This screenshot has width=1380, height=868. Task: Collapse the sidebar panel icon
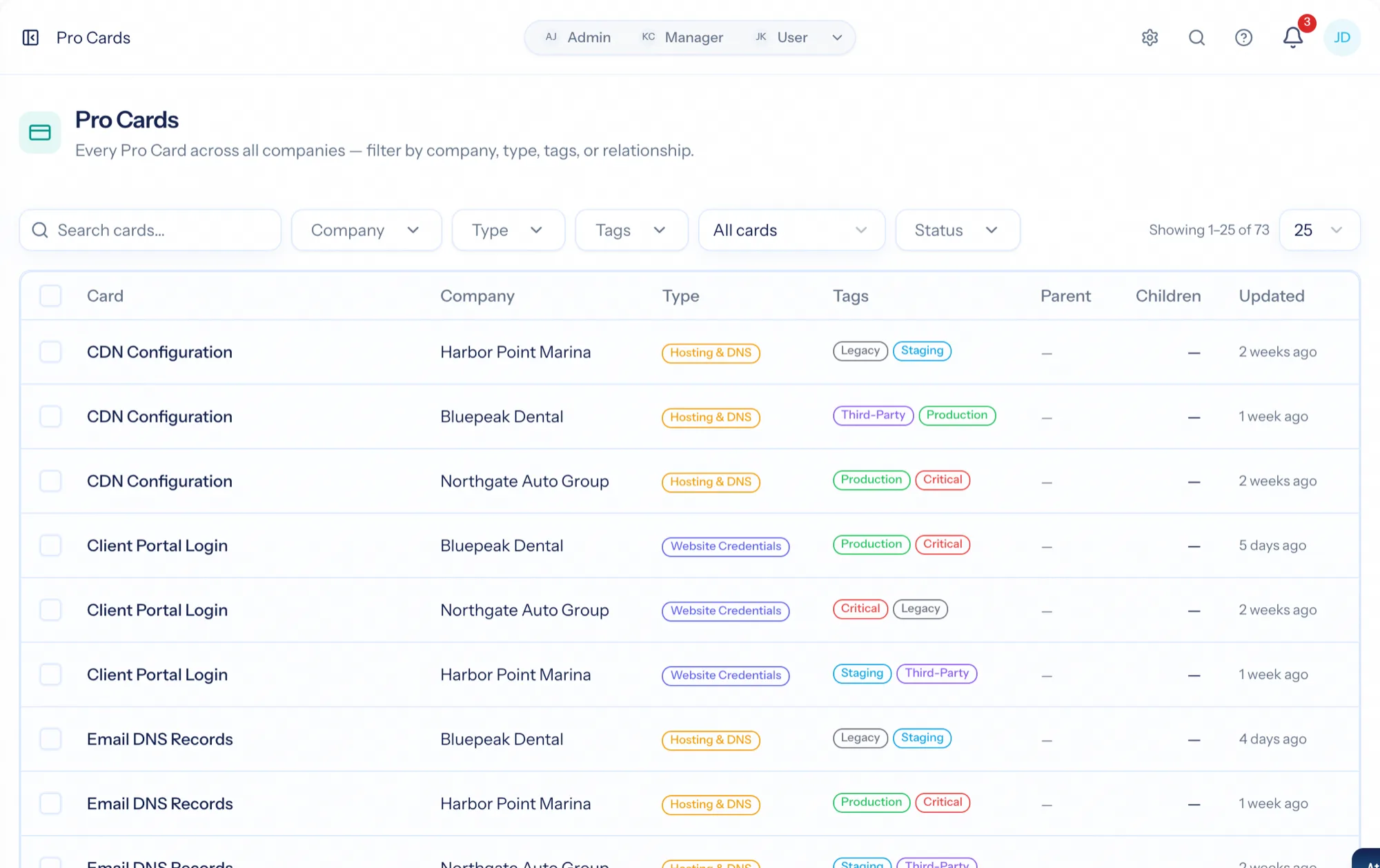pos(30,37)
